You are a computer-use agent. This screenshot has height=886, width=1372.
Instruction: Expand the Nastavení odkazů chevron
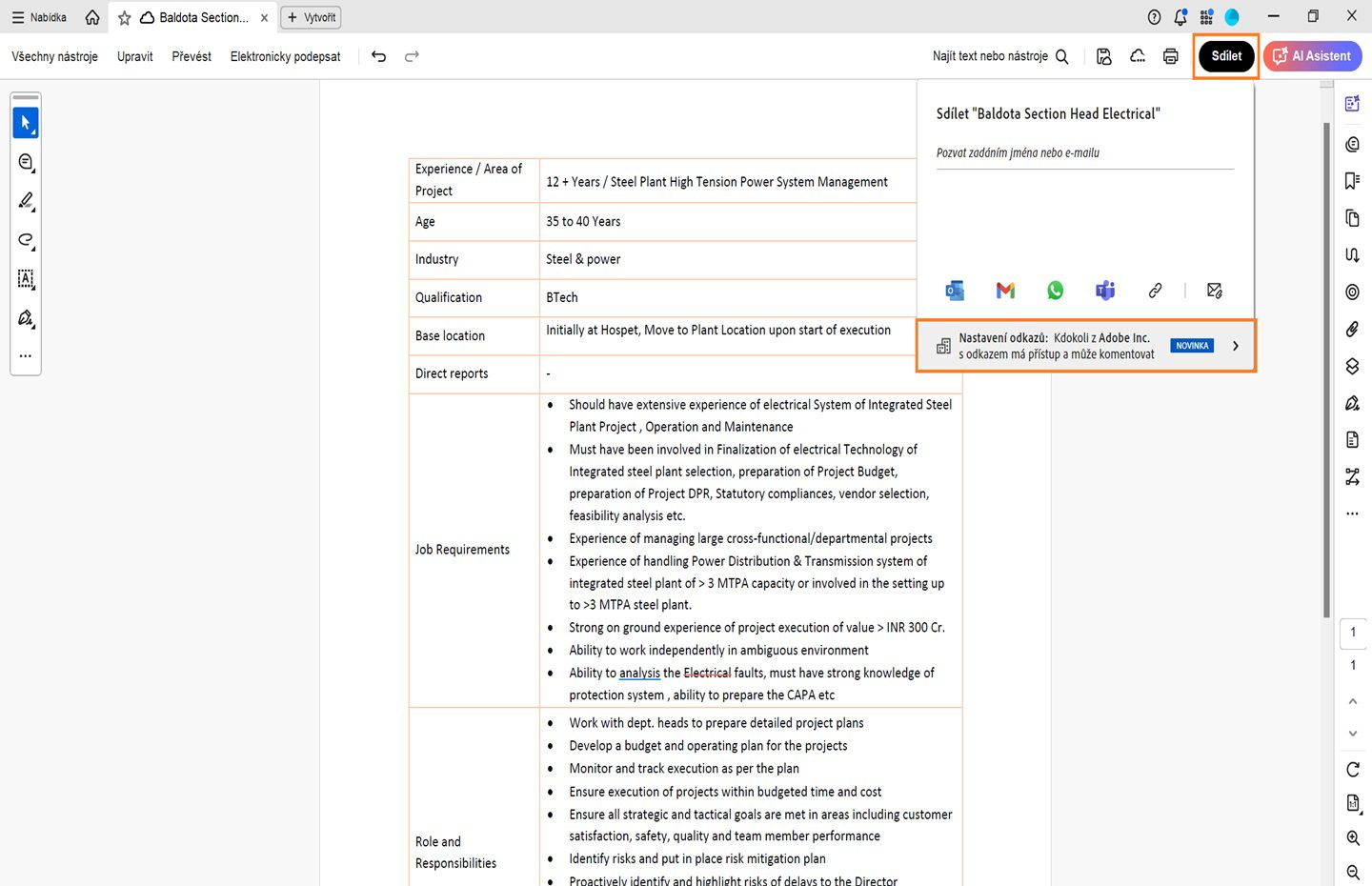pos(1236,346)
